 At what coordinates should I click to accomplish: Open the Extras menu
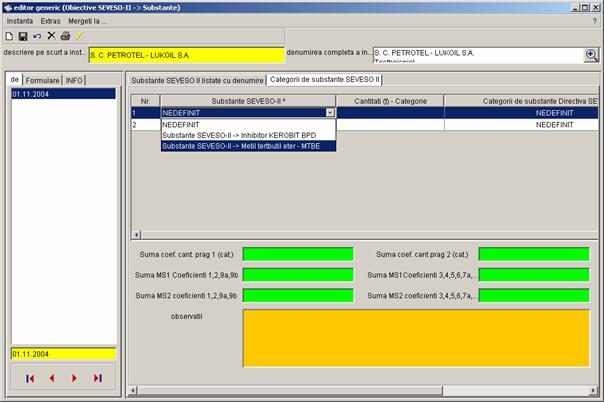51,20
